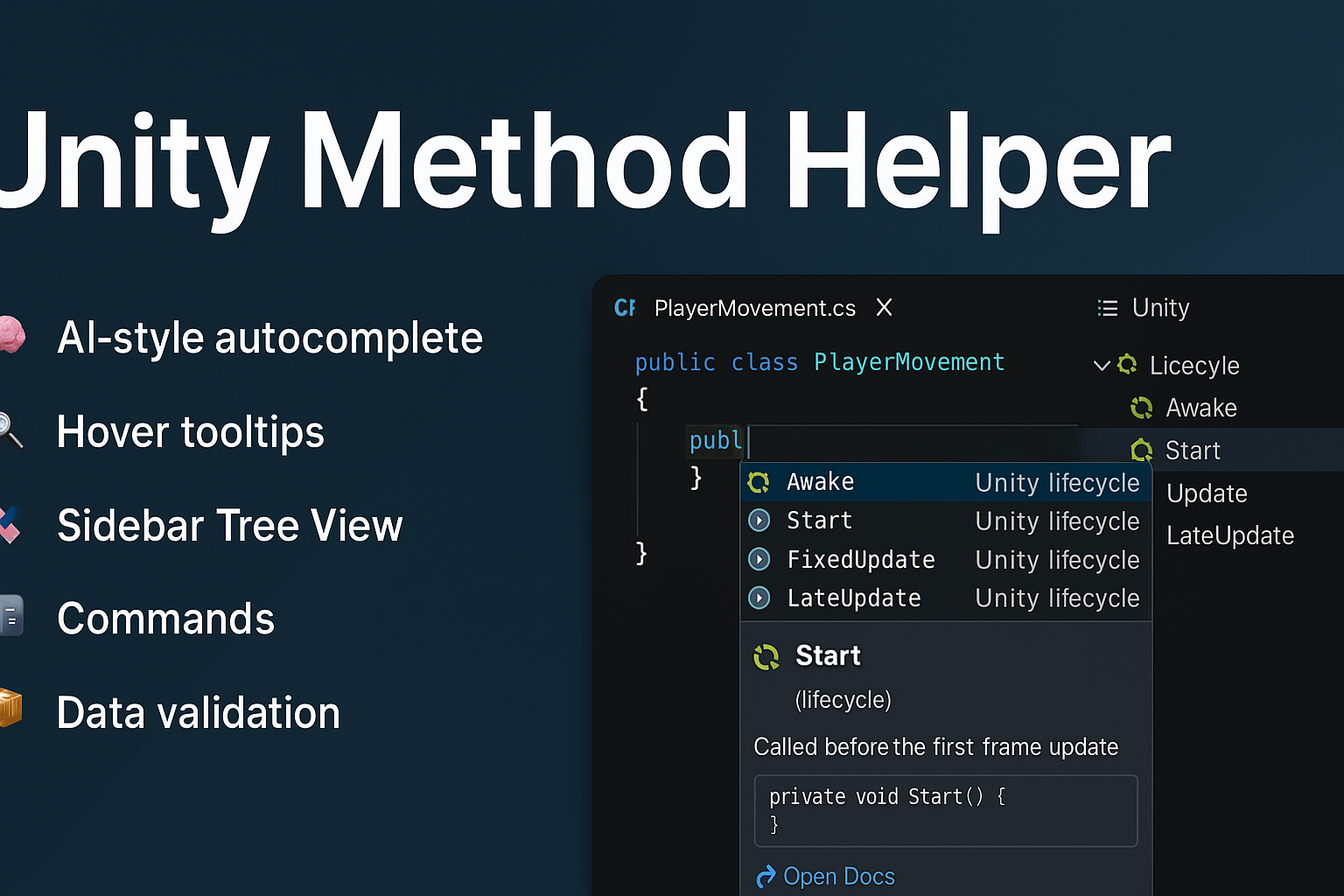Click the Licecyle node icon
This screenshot has width=1344, height=896.
(1128, 364)
